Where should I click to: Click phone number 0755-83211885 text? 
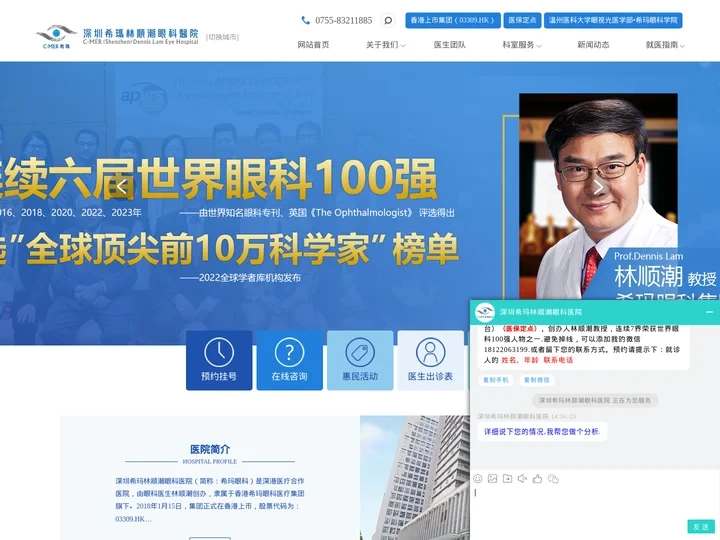pos(343,20)
